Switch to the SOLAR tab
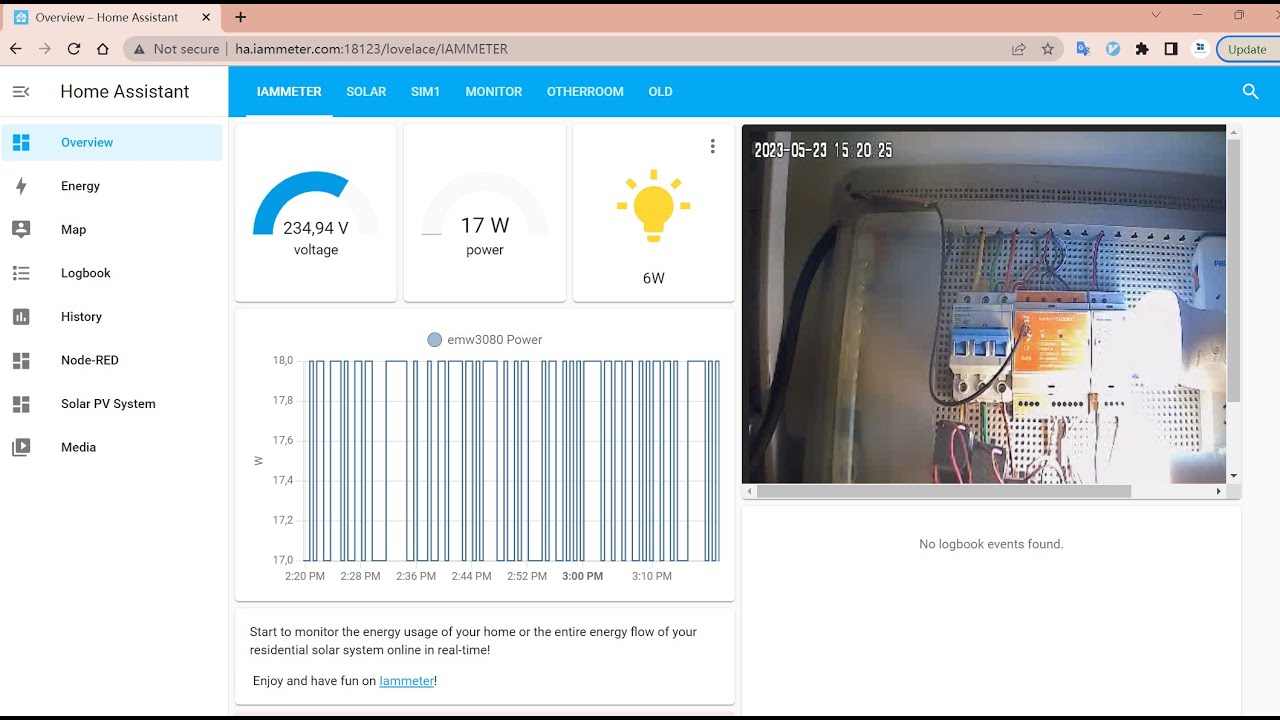1280x720 pixels. click(366, 91)
